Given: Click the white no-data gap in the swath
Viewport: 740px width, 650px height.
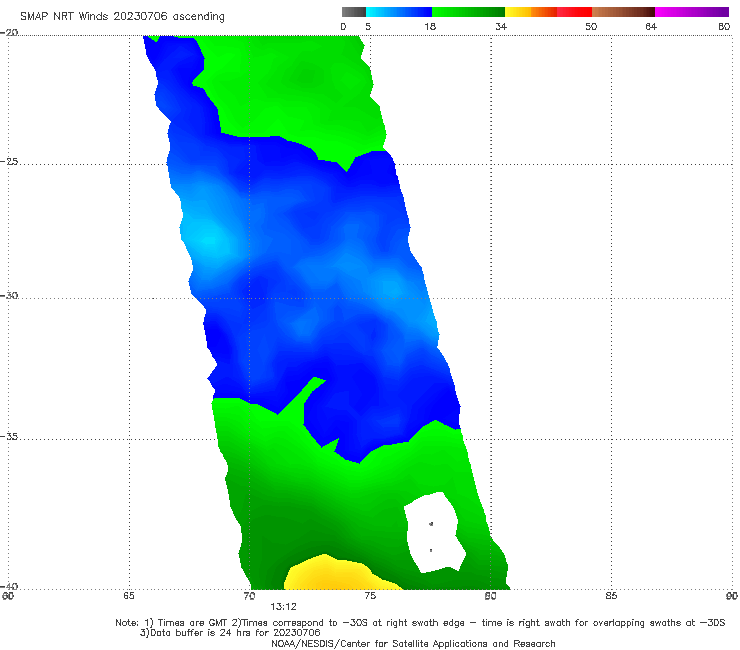Looking at the screenshot, I should (x=434, y=532).
